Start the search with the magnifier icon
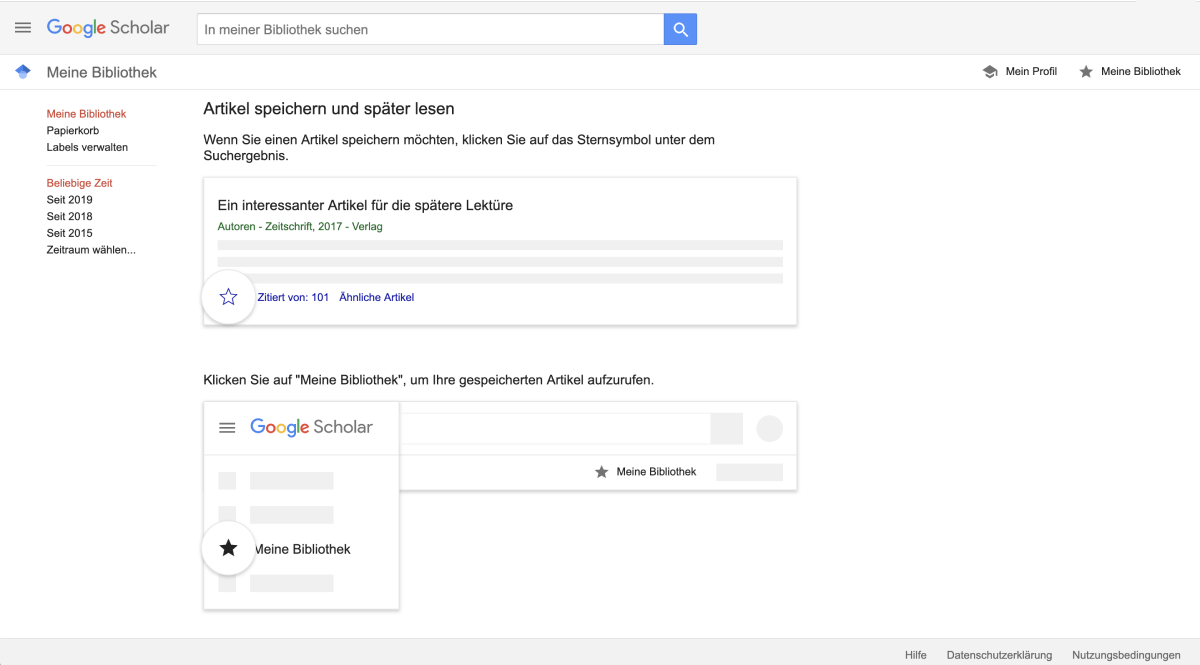Image resolution: width=1200 pixels, height=665 pixels. (680, 29)
